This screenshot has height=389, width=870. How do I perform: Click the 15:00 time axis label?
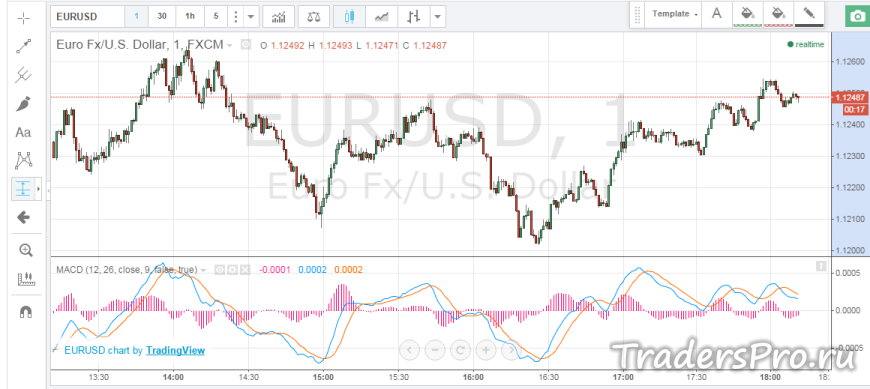[323, 377]
